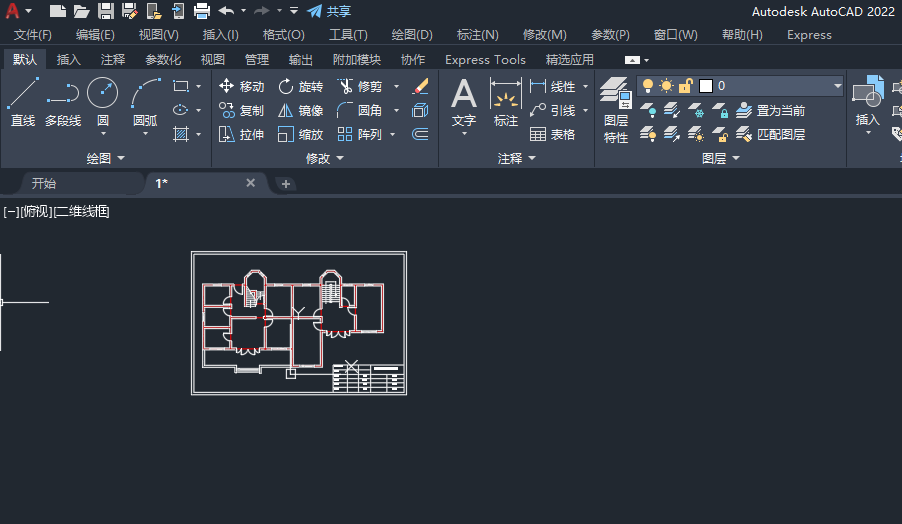Open the Modify (修改) menu
902x524 pixels.
(544, 35)
